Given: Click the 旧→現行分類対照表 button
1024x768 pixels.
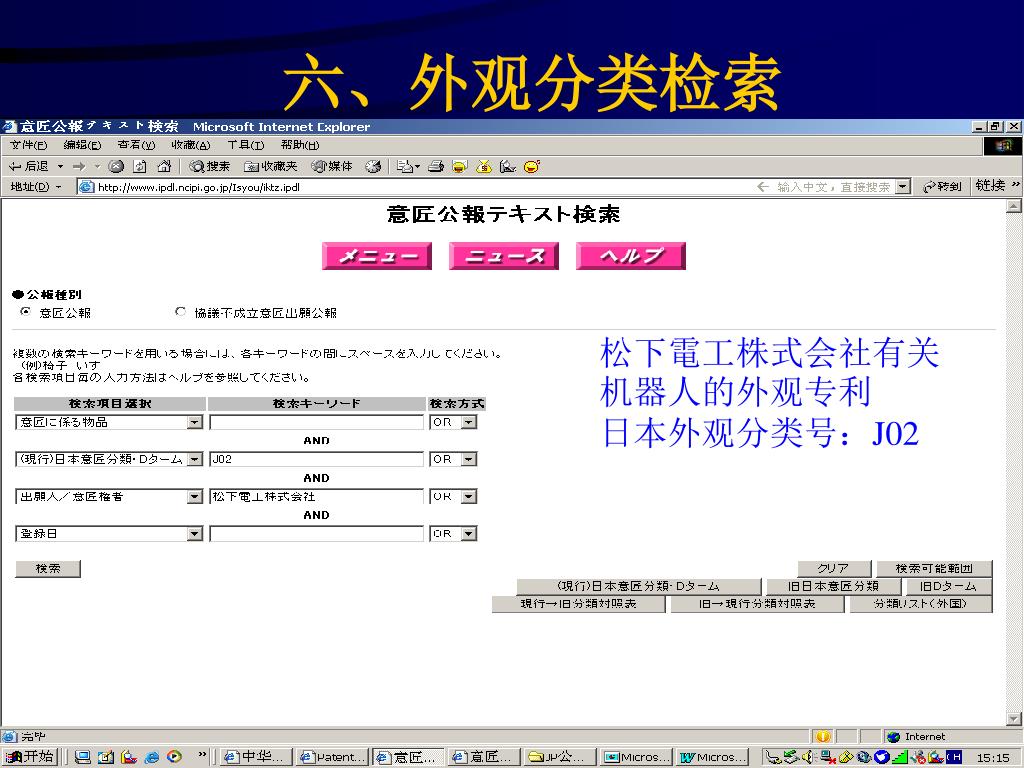Looking at the screenshot, I should click(x=757, y=604).
